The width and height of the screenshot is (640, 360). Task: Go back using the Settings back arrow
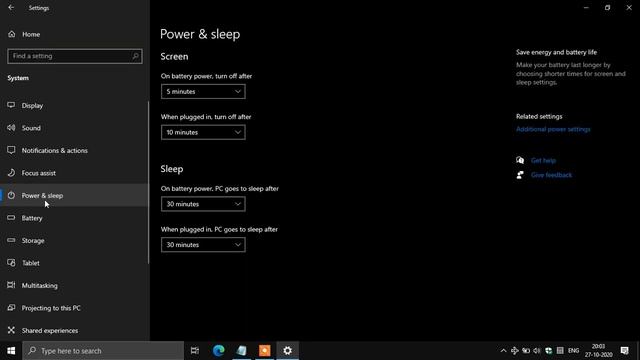point(11,8)
